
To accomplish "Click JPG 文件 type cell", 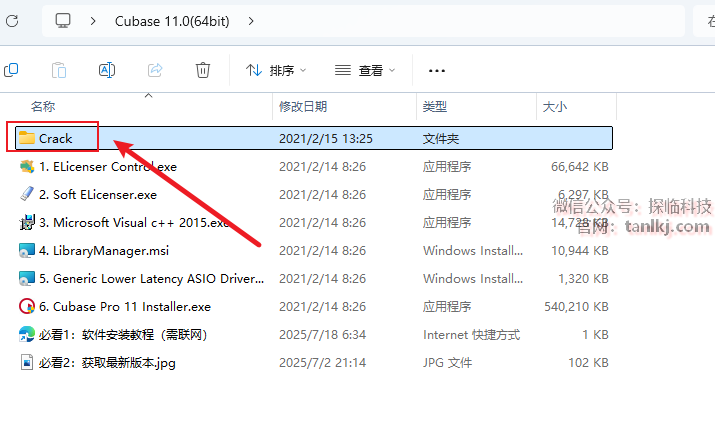I will click(447, 363).
